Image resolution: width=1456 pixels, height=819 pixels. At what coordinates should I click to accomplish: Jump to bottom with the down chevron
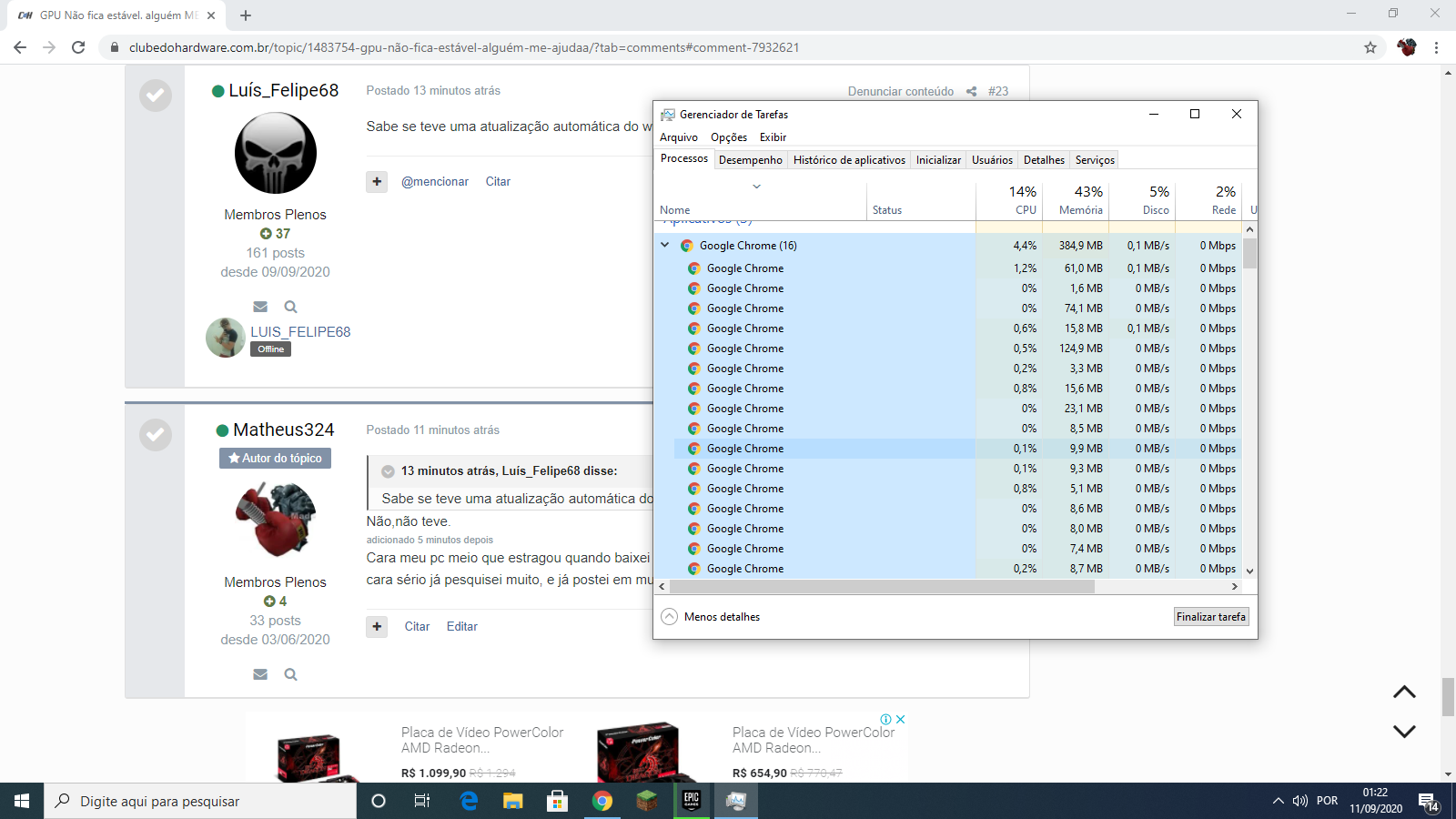1404,731
